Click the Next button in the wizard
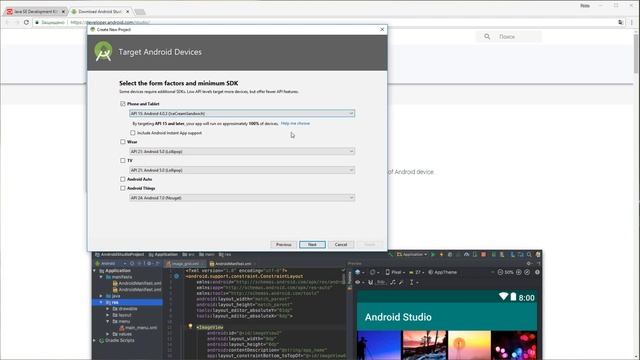The height and width of the screenshot is (360, 640). [312, 244]
